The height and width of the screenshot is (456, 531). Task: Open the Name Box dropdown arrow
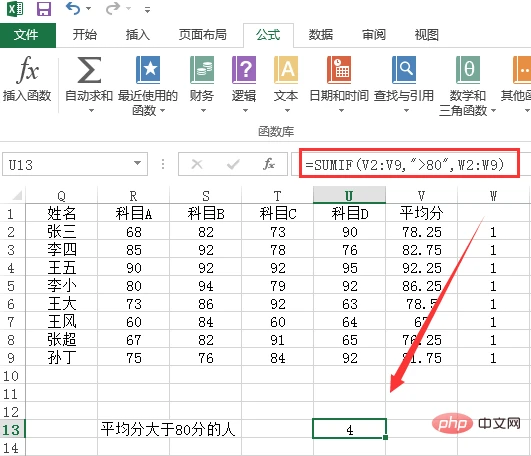click(137, 164)
